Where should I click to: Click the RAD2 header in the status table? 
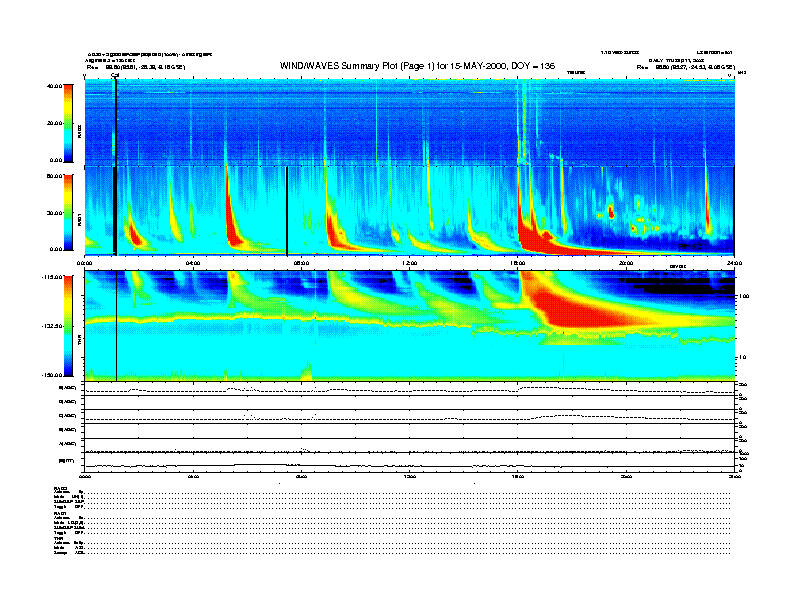(60, 488)
